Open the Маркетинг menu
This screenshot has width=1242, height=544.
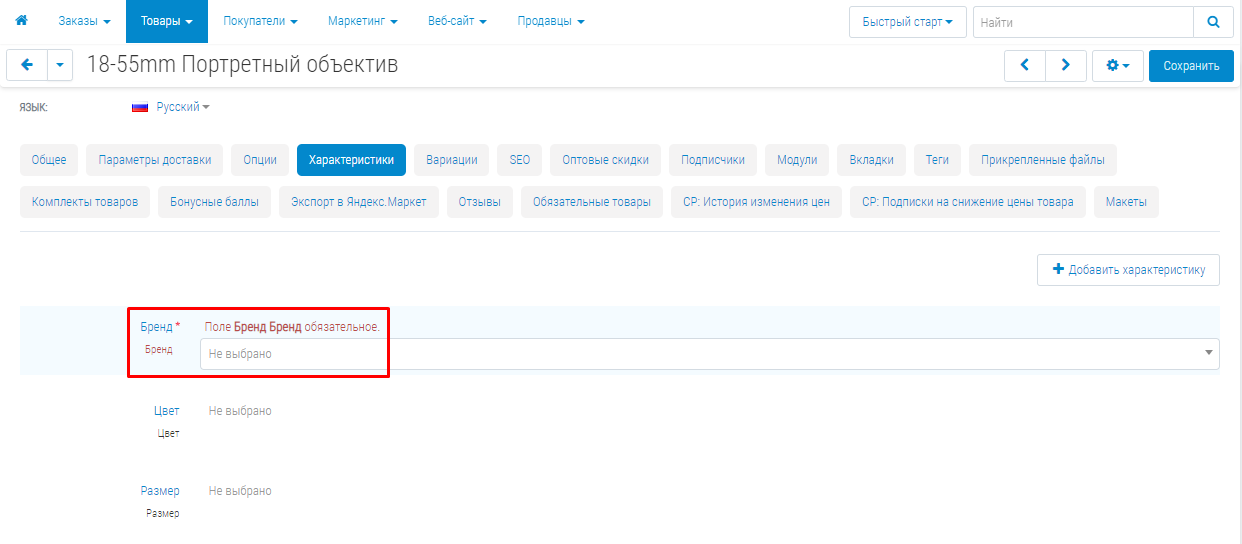362,21
